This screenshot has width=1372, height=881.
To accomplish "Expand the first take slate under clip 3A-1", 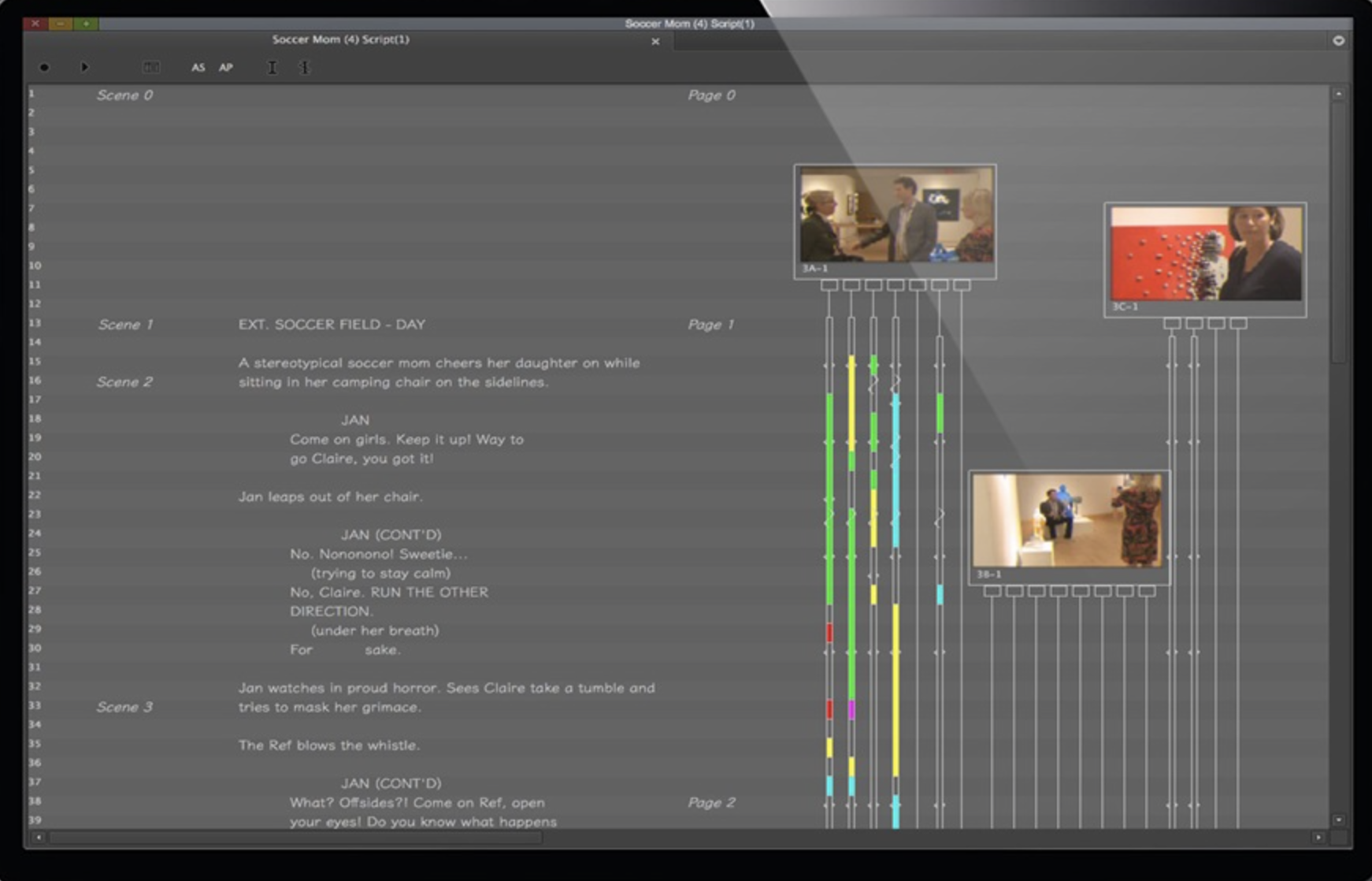I will (829, 285).
